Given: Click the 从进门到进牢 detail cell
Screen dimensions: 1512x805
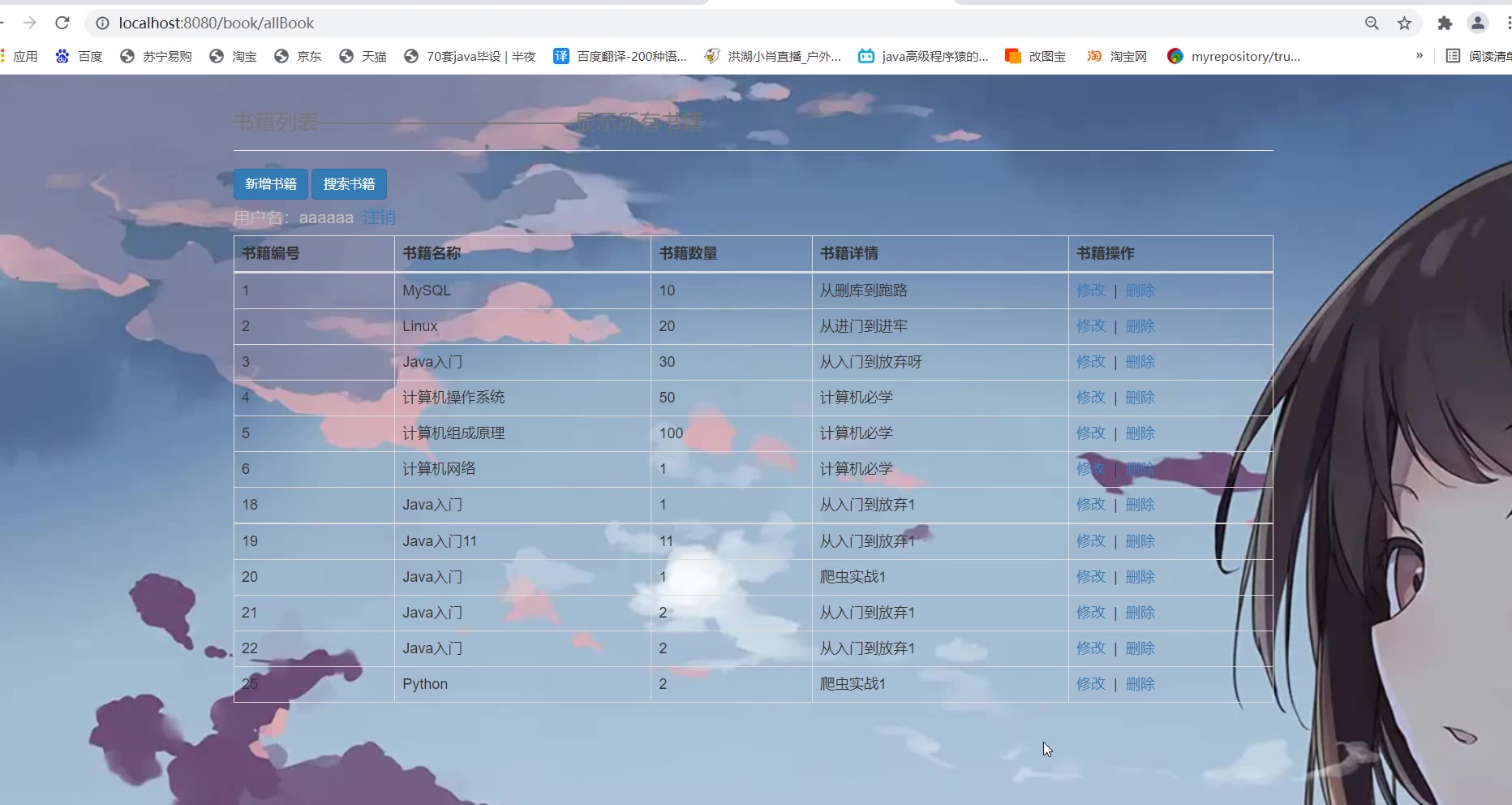Looking at the screenshot, I should 940,326.
